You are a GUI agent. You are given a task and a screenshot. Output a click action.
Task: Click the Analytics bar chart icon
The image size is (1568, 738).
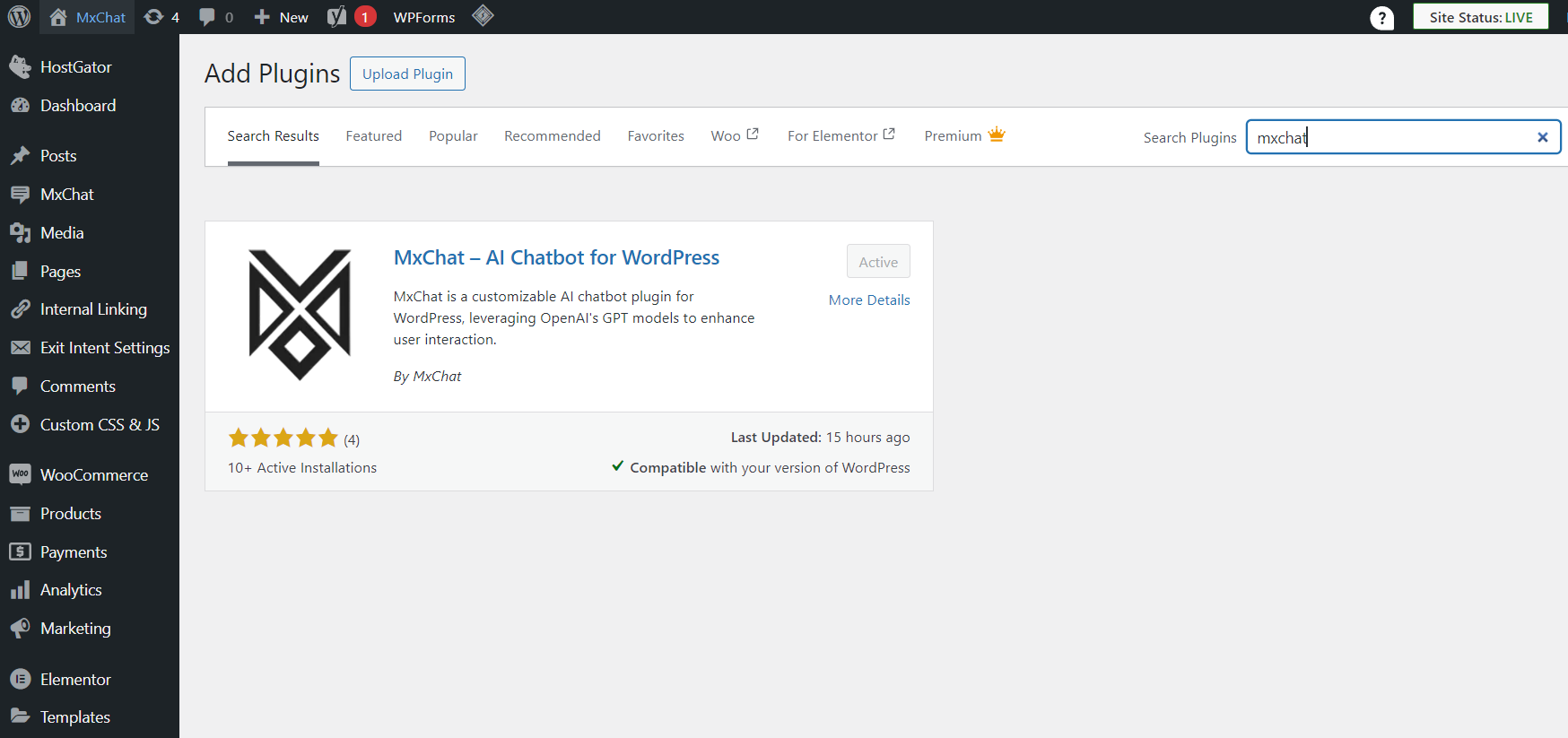20,590
